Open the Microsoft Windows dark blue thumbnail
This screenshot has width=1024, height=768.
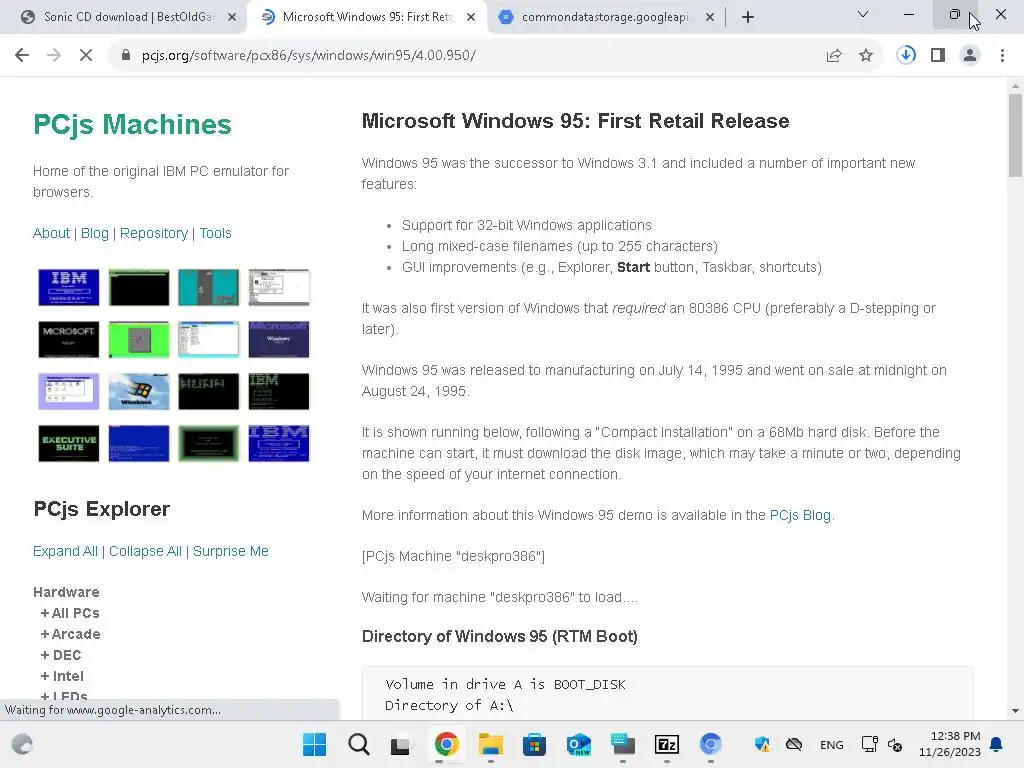click(279, 340)
